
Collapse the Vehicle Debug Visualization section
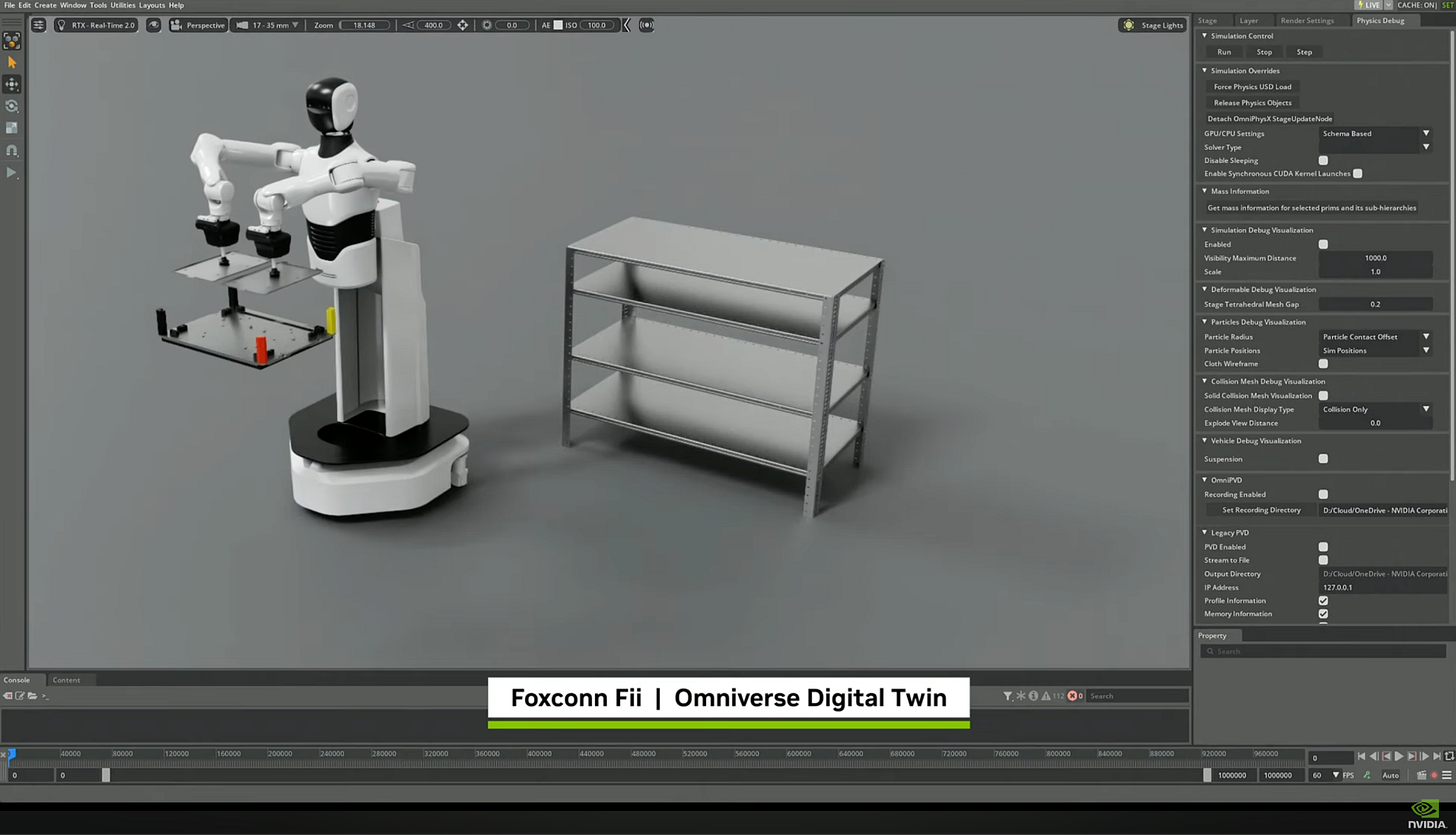pyautogui.click(x=1205, y=441)
